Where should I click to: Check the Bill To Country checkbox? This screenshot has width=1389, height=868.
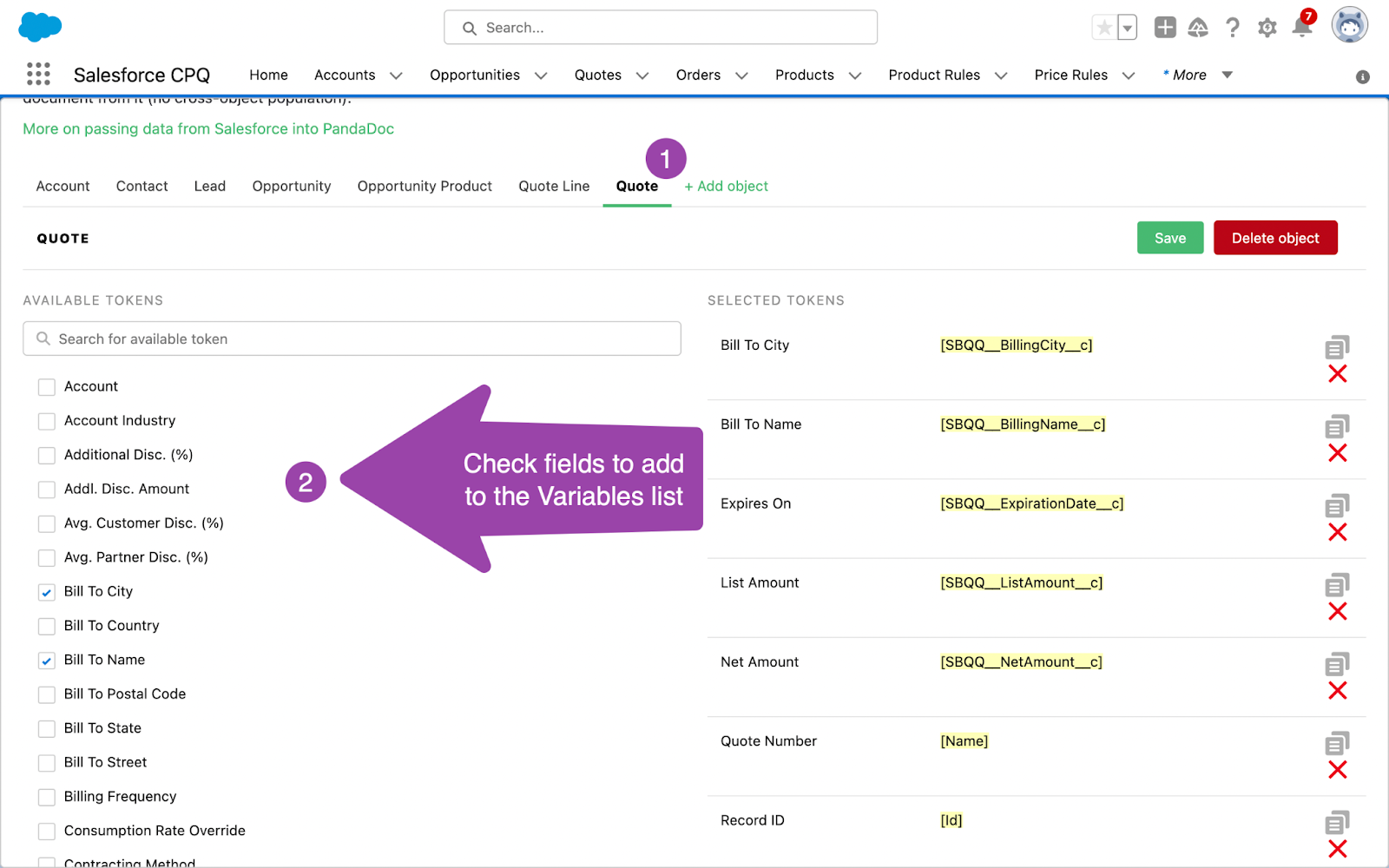click(x=47, y=627)
